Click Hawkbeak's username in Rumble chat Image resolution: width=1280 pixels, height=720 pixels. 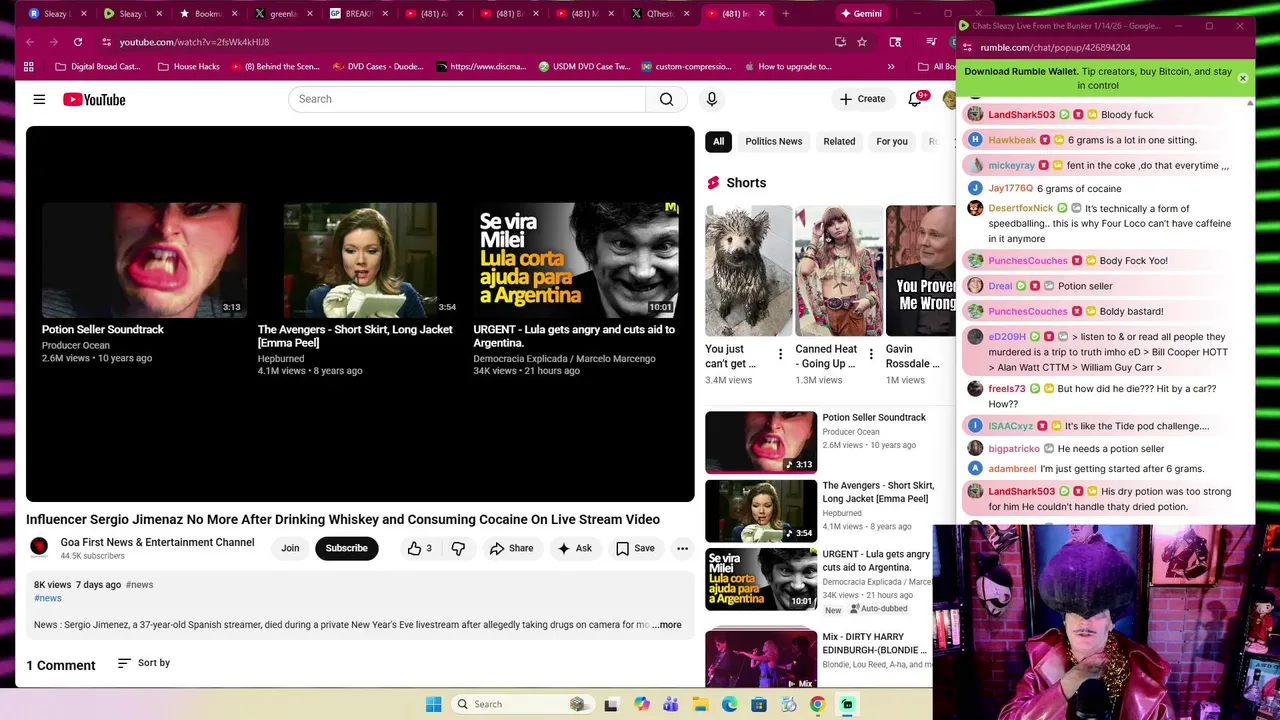[1012, 140]
